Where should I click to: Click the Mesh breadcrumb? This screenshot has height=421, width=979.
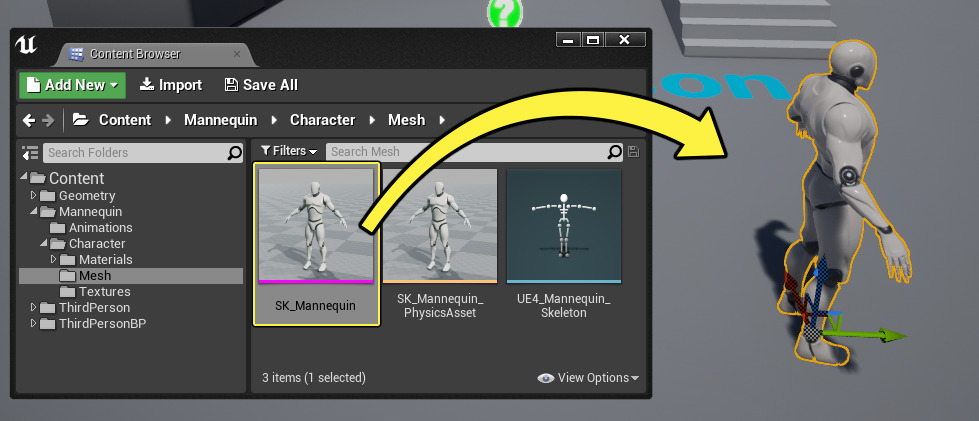click(x=406, y=120)
